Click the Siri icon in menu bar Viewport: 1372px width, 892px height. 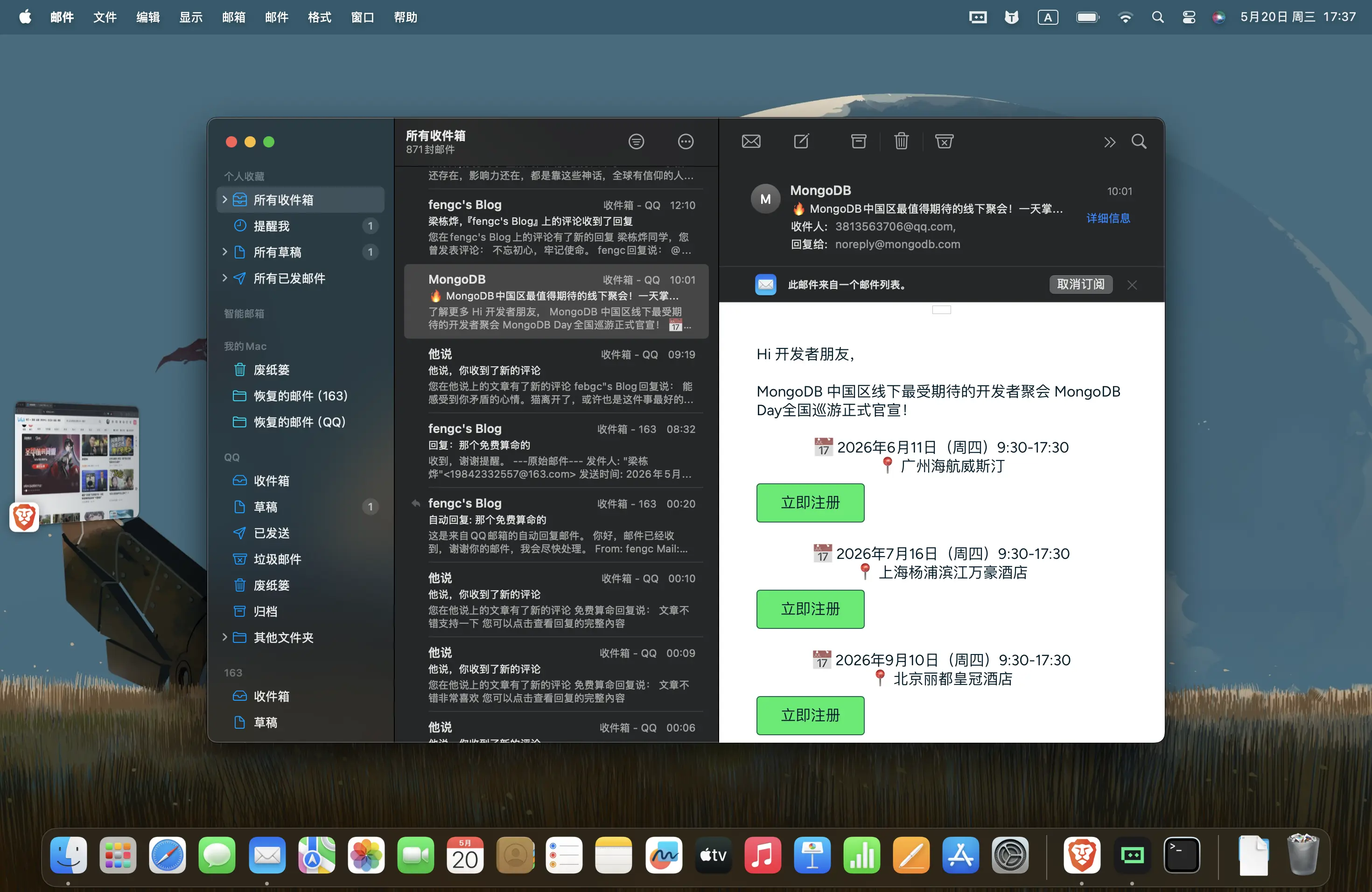click(1218, 17)
